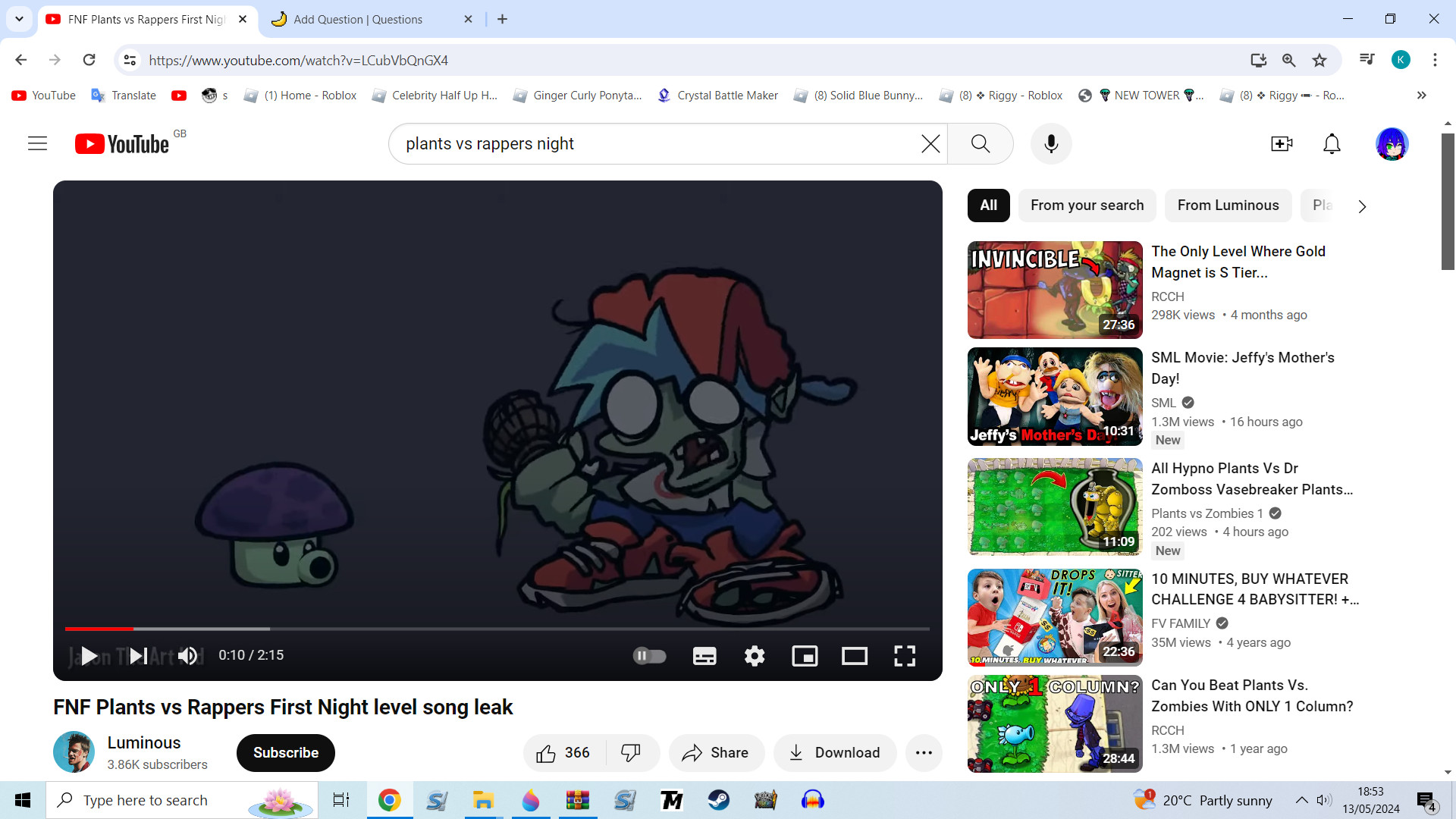Open SML Movie Jeffy's Mother's Day thumbnail
This screenshot has width=1456, height=819.
(x=1055, y=397)
